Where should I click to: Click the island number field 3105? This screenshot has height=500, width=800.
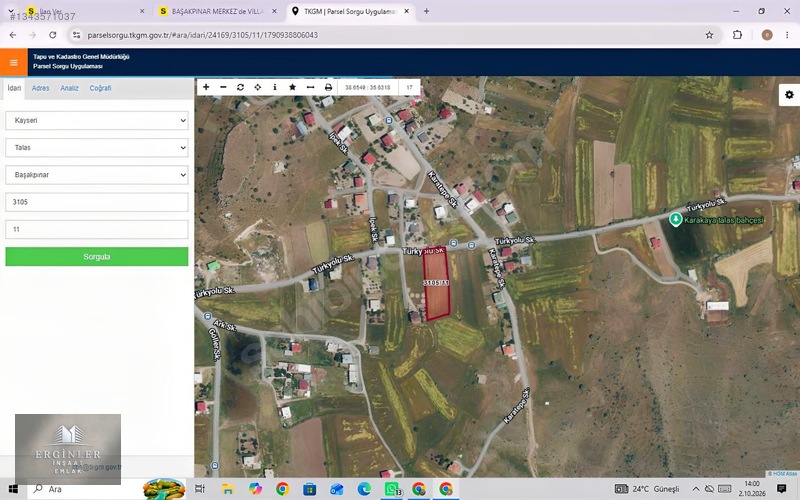[x=97, y=202]
